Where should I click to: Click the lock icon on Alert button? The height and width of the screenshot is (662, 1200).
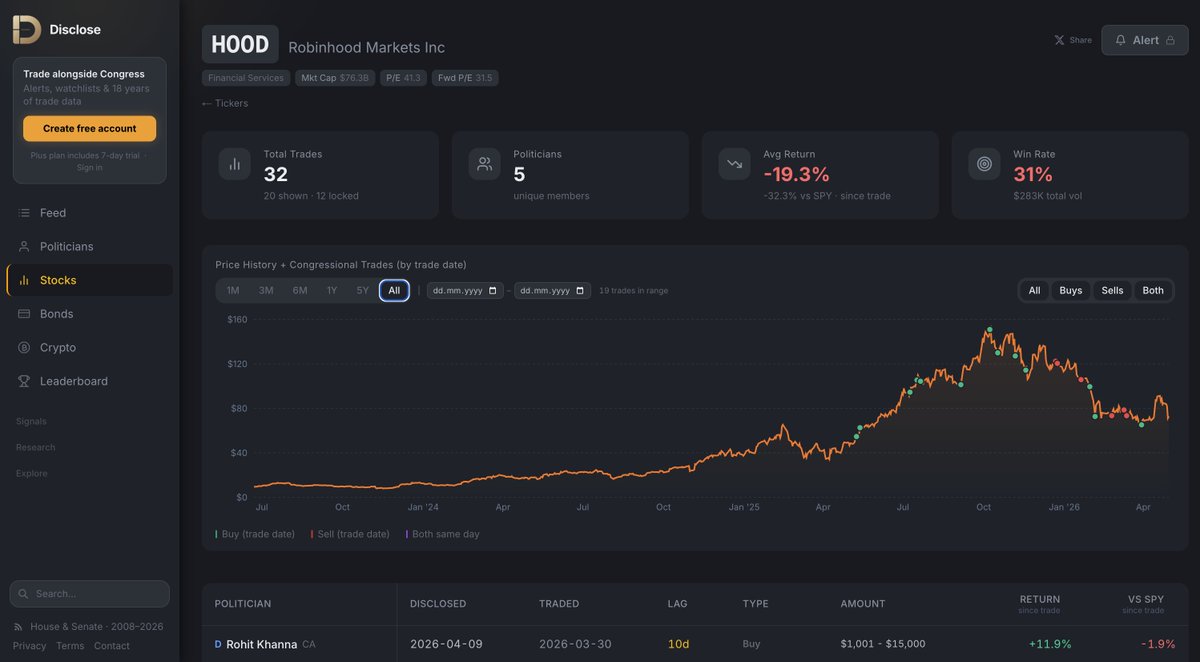tap(1170, 40)
